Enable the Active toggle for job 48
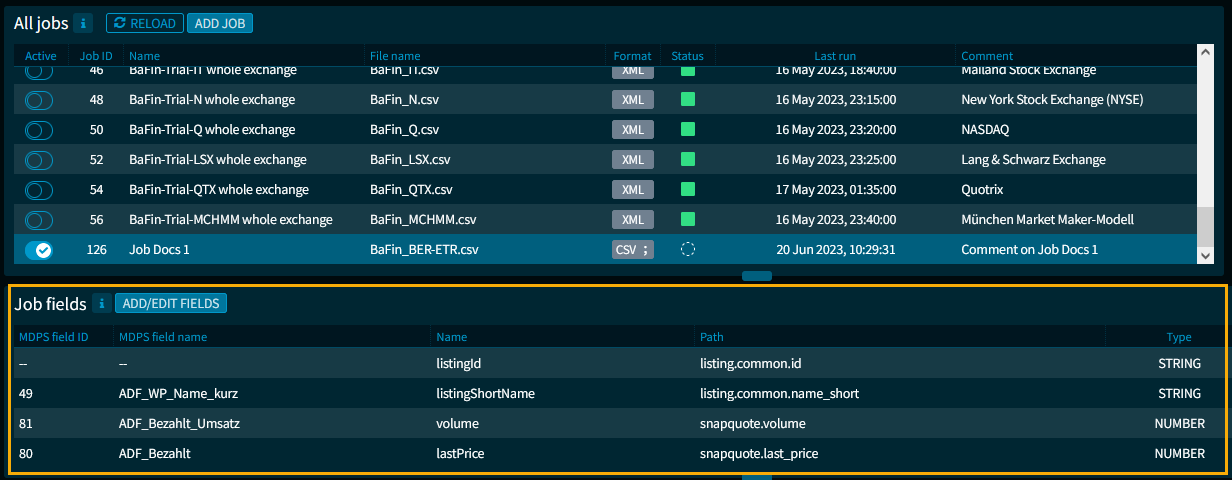Image resolution: width=1232 pixels, height=480 pixels. tap(39, 100)
